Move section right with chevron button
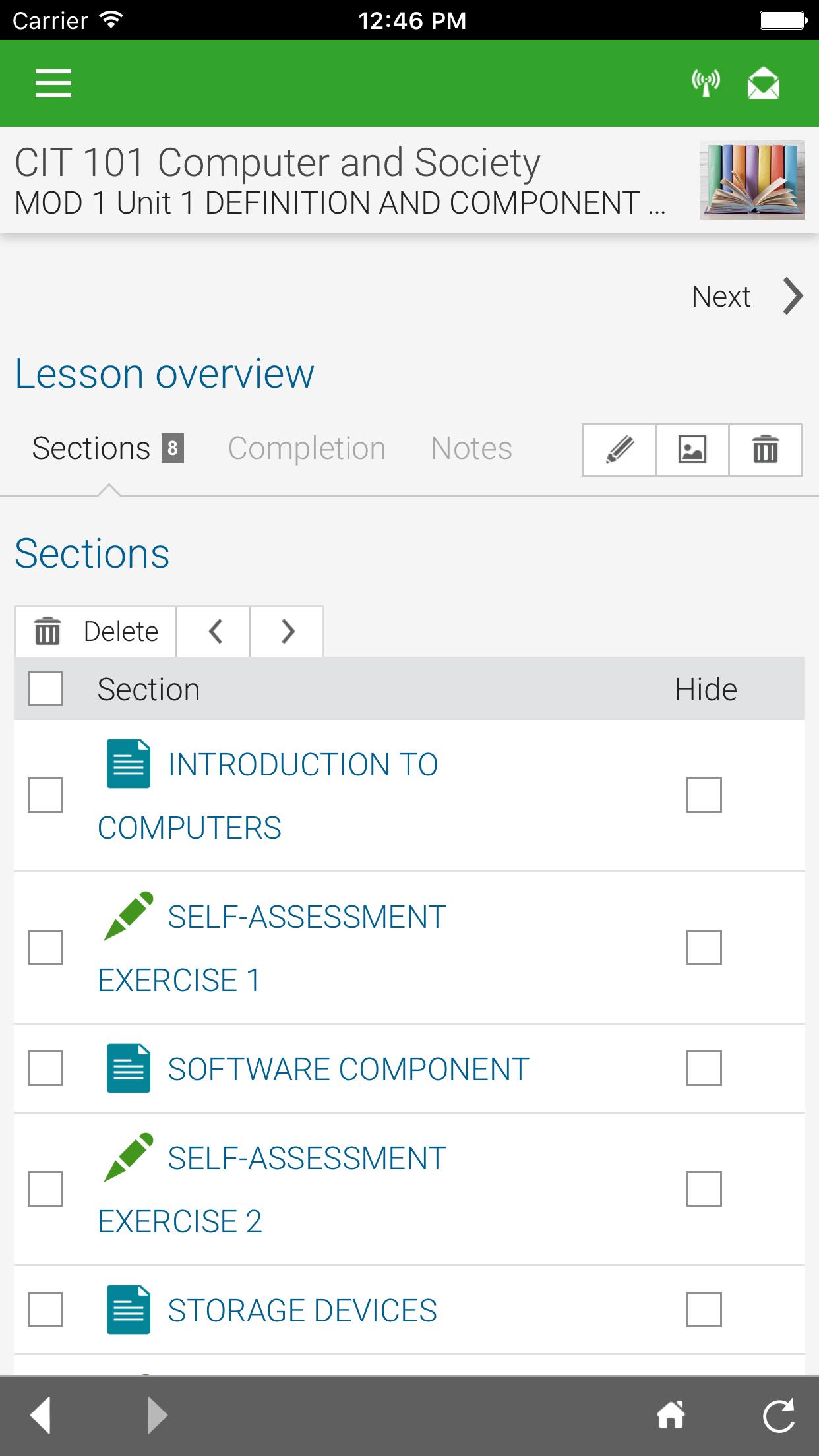819x1456 pixels. 287,631
